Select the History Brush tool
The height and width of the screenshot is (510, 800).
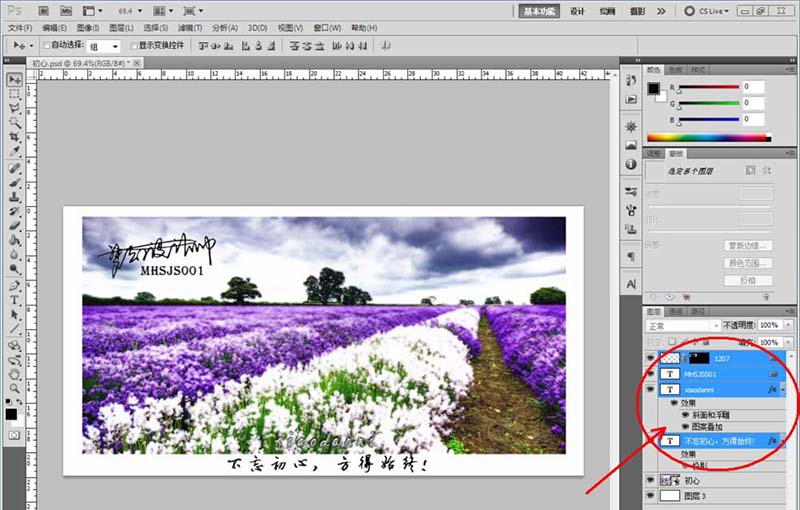pyautogui.click(x=14, y=211)
